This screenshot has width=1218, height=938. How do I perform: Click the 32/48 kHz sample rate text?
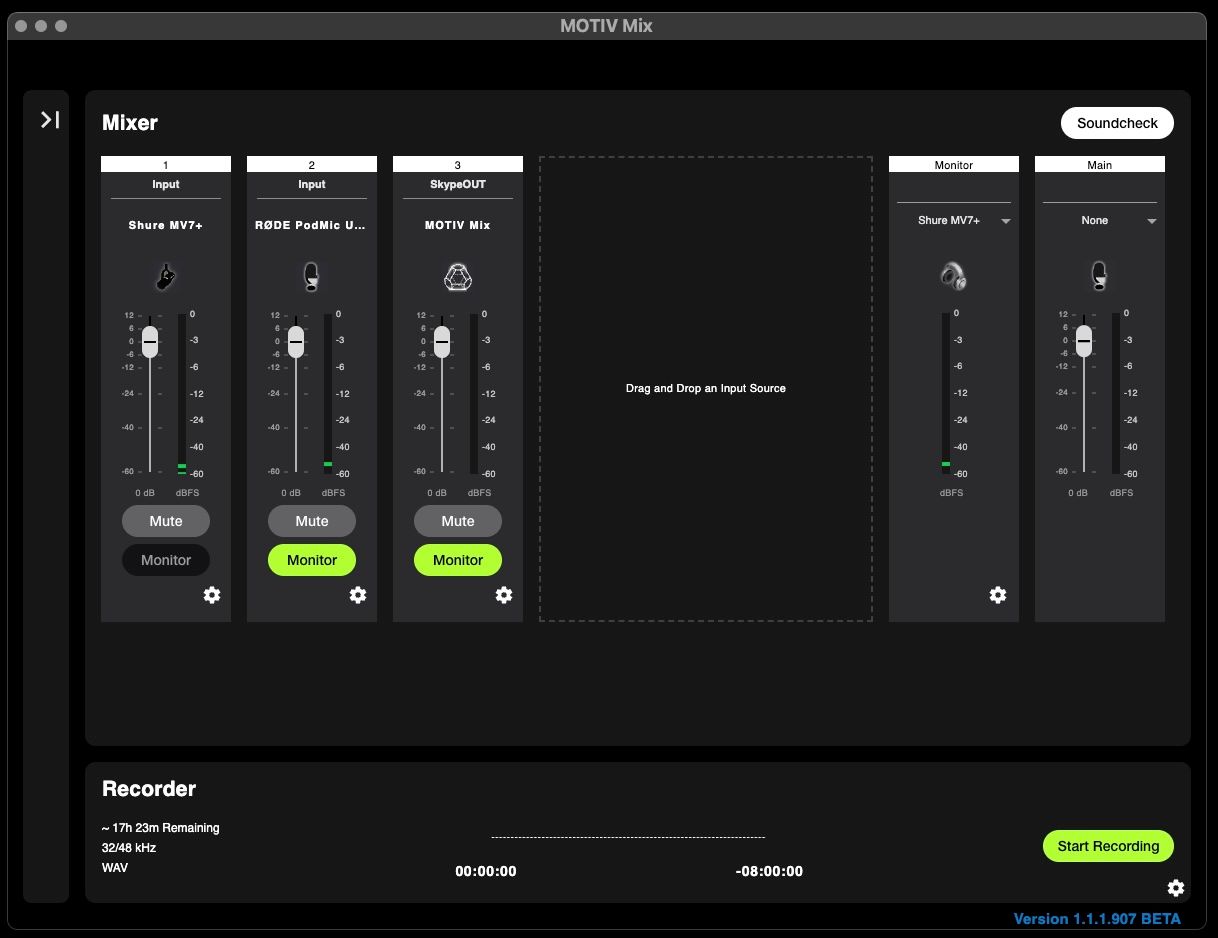coord(129,848)
